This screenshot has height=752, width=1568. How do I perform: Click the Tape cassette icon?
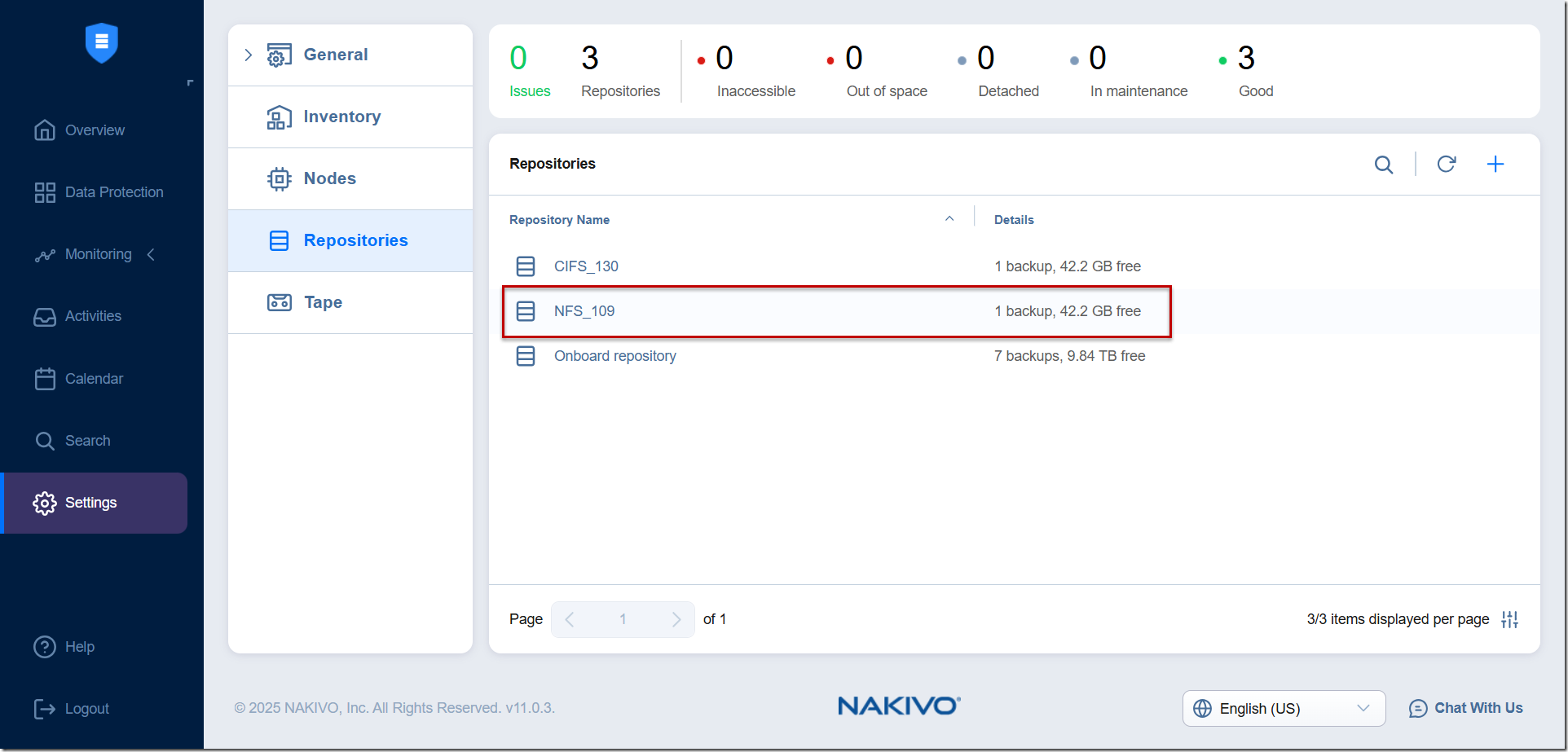point(279,302)
